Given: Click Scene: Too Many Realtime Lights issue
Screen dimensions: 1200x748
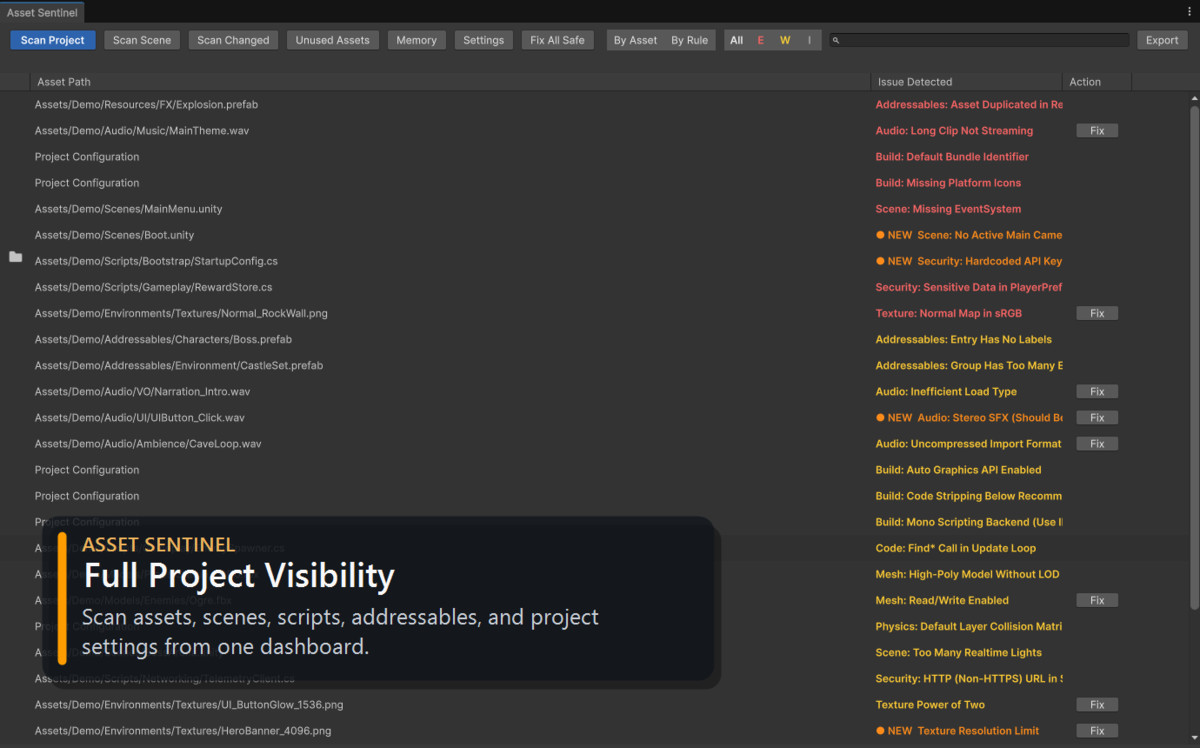Looking at the screenshot, I should (x=958, y=653).
